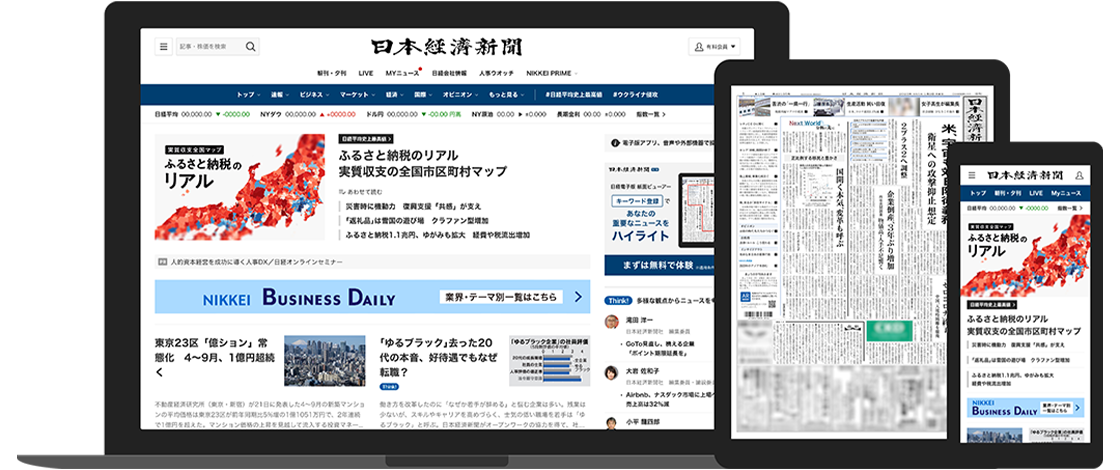
Task: Click the seminar ad book icon
Action: (162, 261)
